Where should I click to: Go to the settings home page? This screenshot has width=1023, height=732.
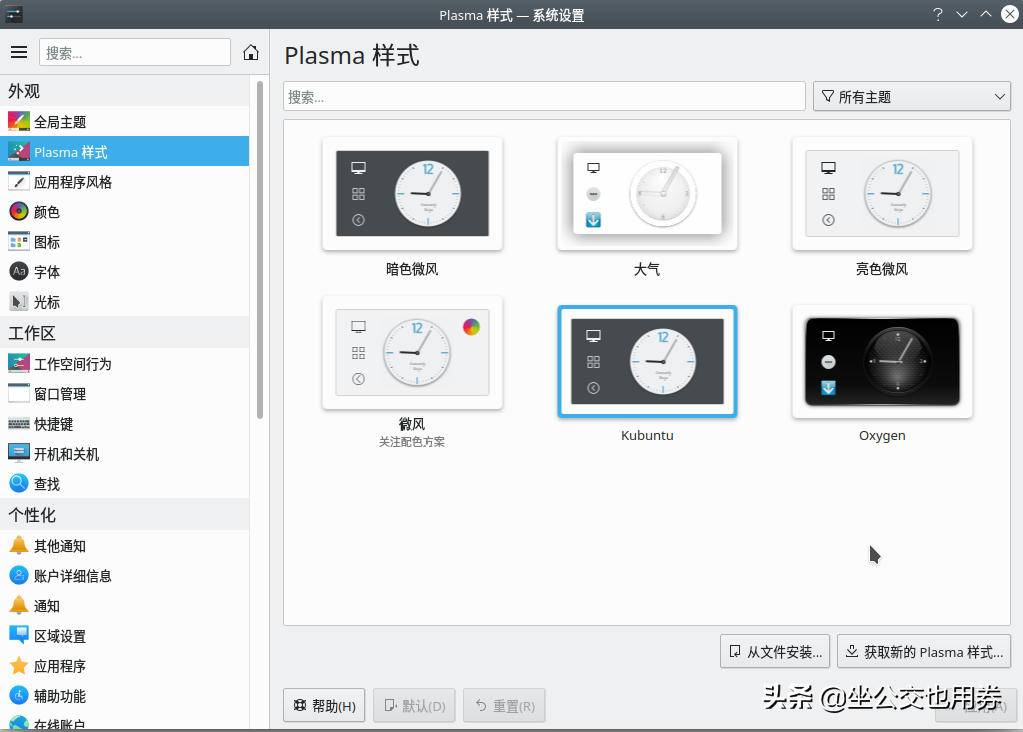[x=251, y=52]
